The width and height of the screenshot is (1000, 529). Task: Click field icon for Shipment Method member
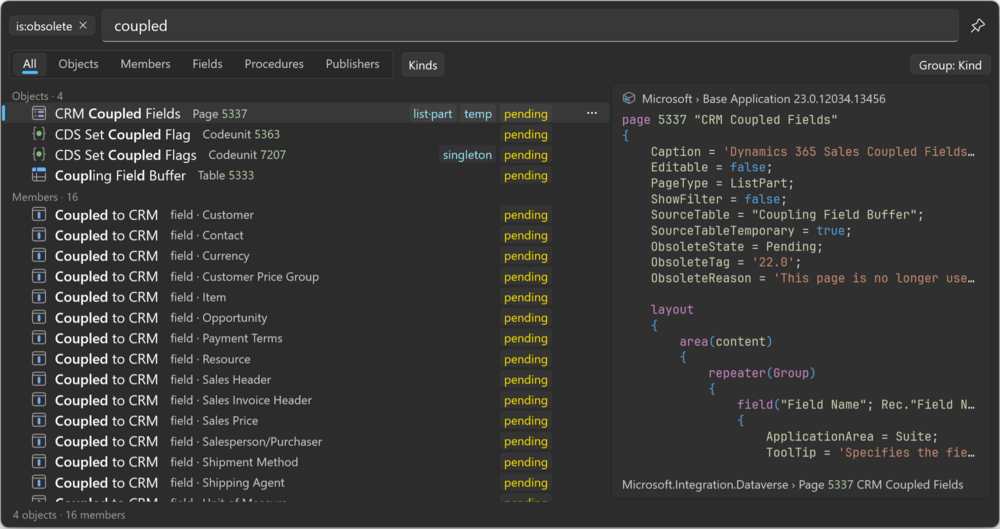point(39,461)
